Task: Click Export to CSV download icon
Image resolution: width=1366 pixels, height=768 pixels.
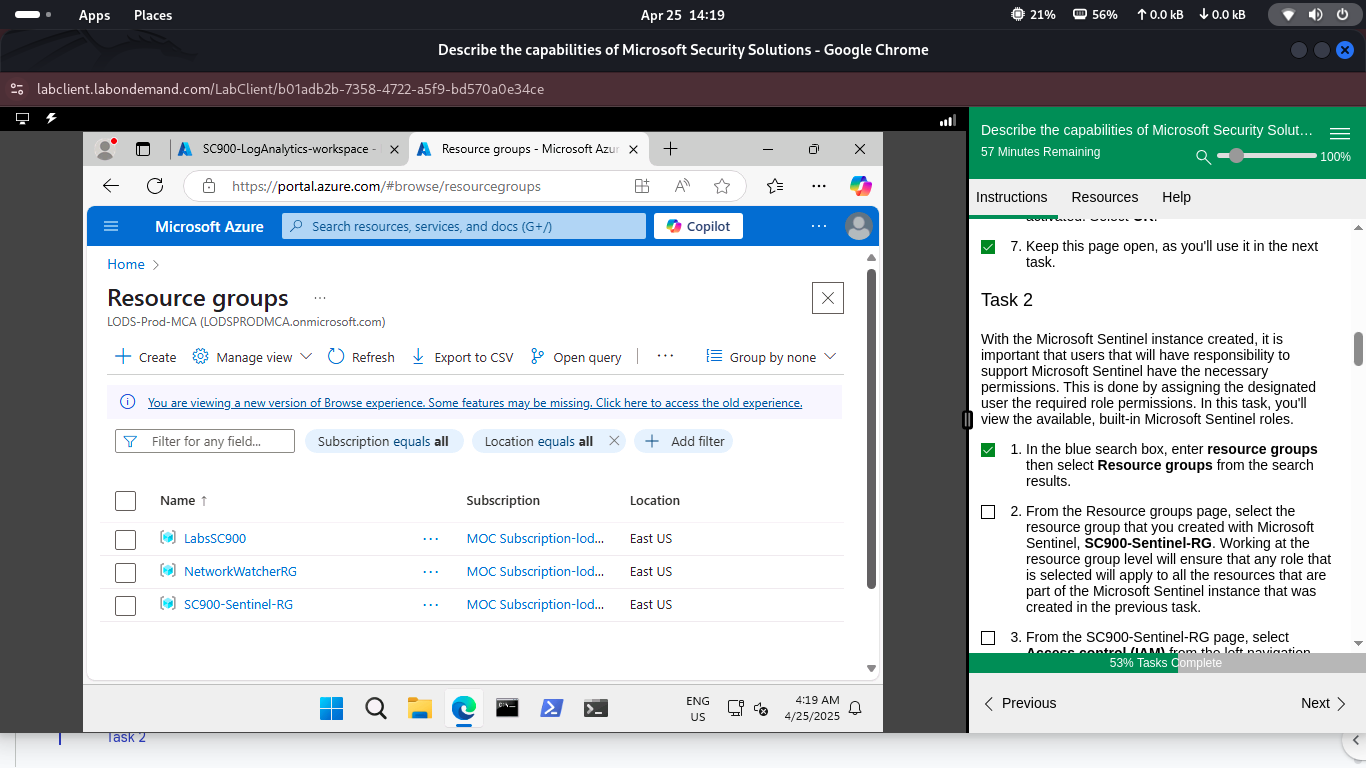Action: point(418,357)
